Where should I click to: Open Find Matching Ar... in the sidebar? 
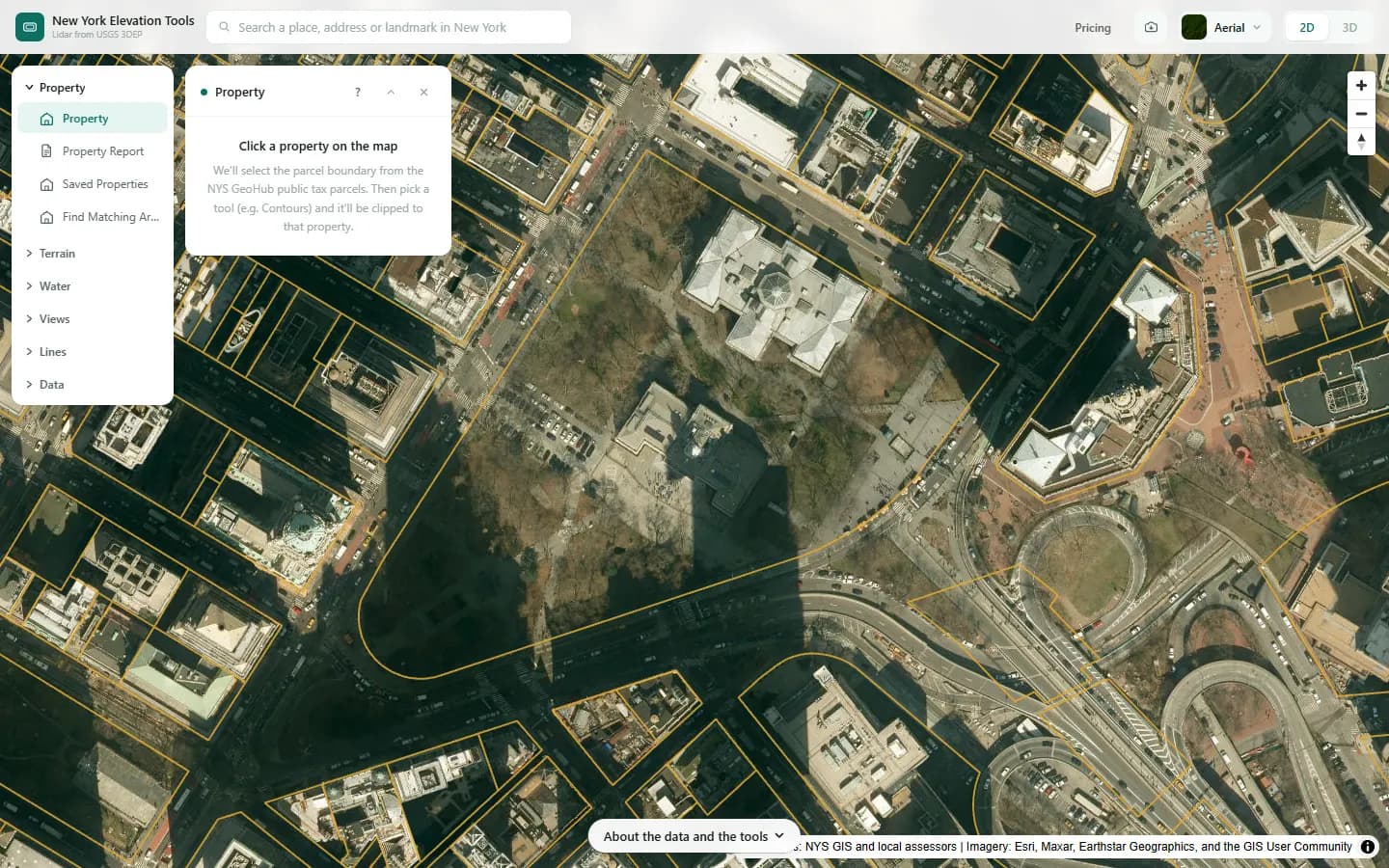point(93,217)
